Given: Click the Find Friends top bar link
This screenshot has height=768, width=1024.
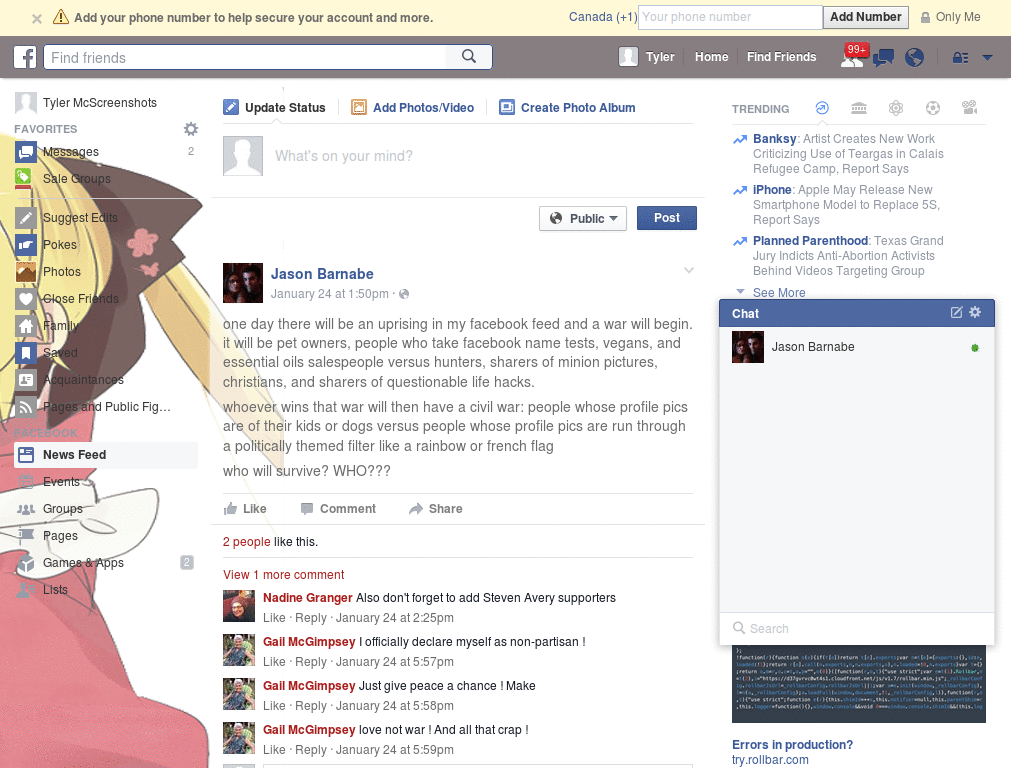Looking at the screenshot, I should point(781,57).
